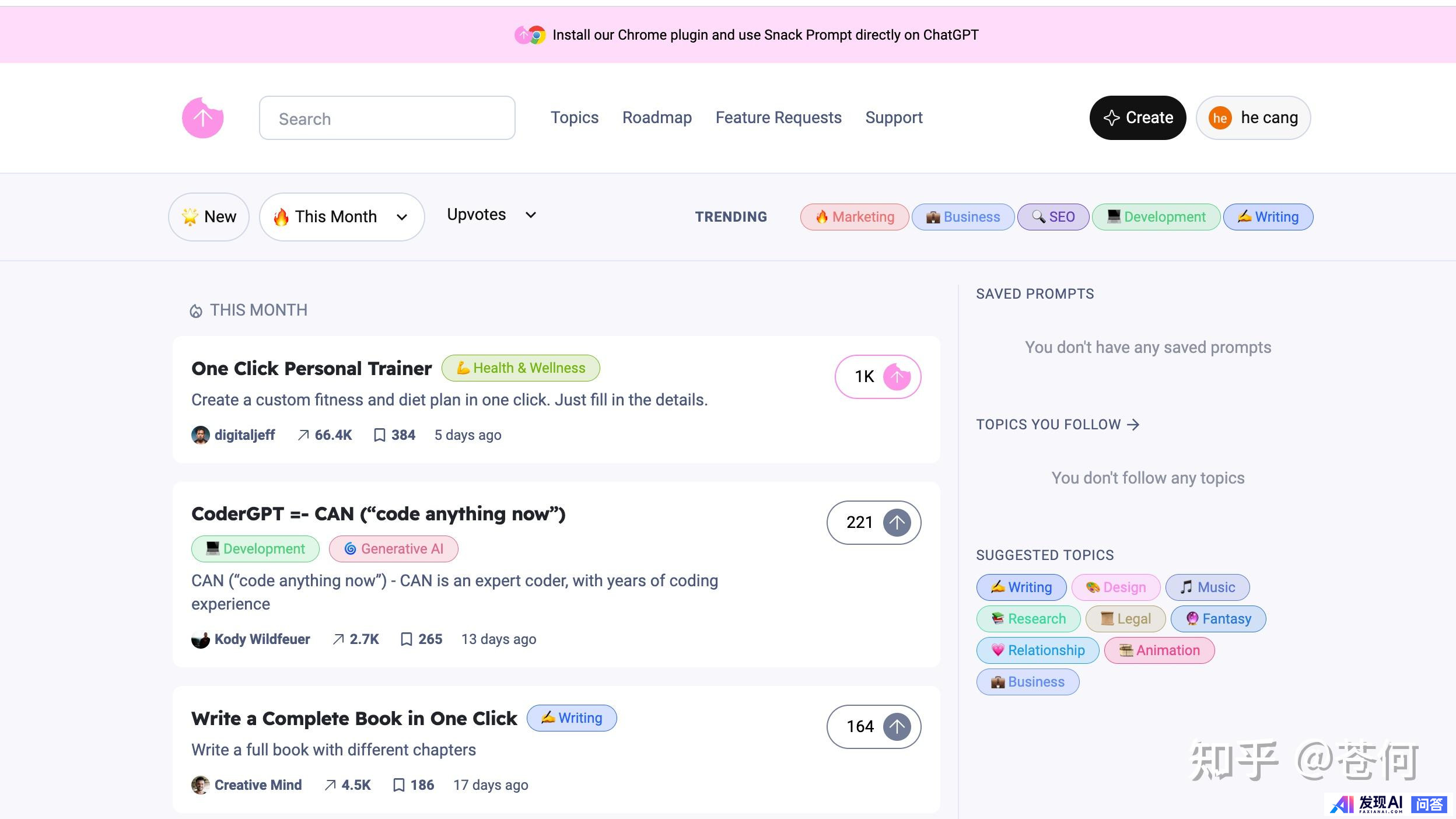Click the flame icon beside THIS MONTH heading

(x=196, y=311)
